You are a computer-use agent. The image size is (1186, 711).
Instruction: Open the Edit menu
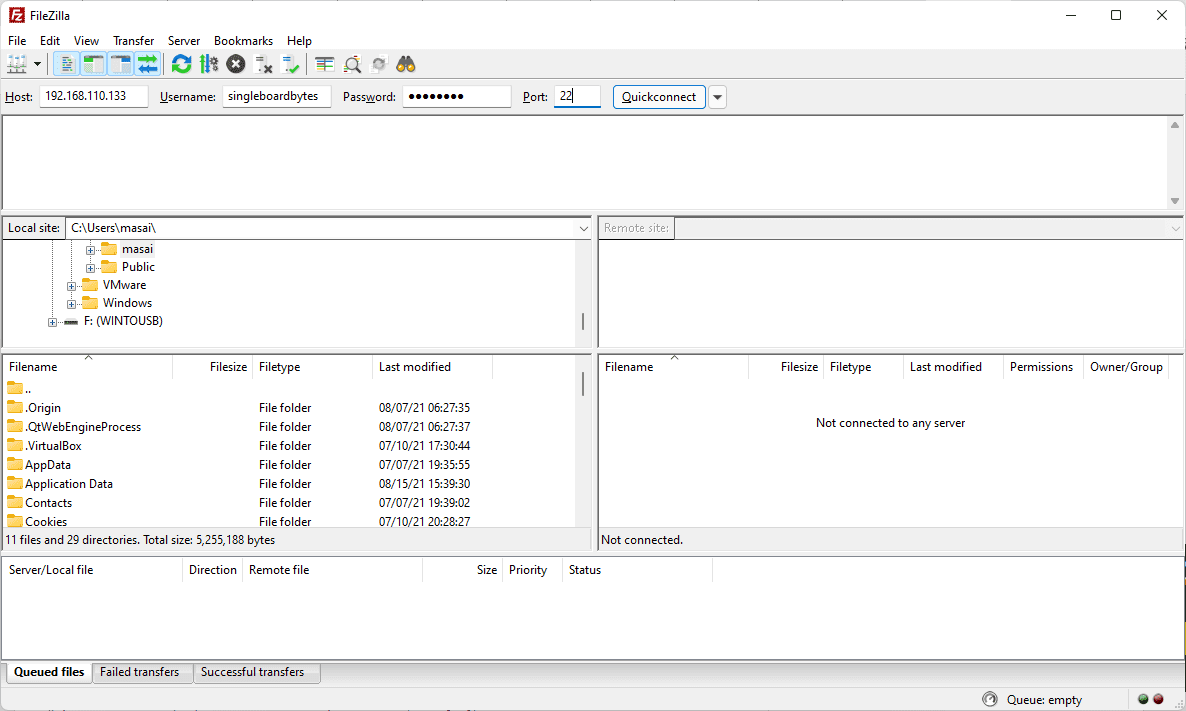[x=50, y=41]
